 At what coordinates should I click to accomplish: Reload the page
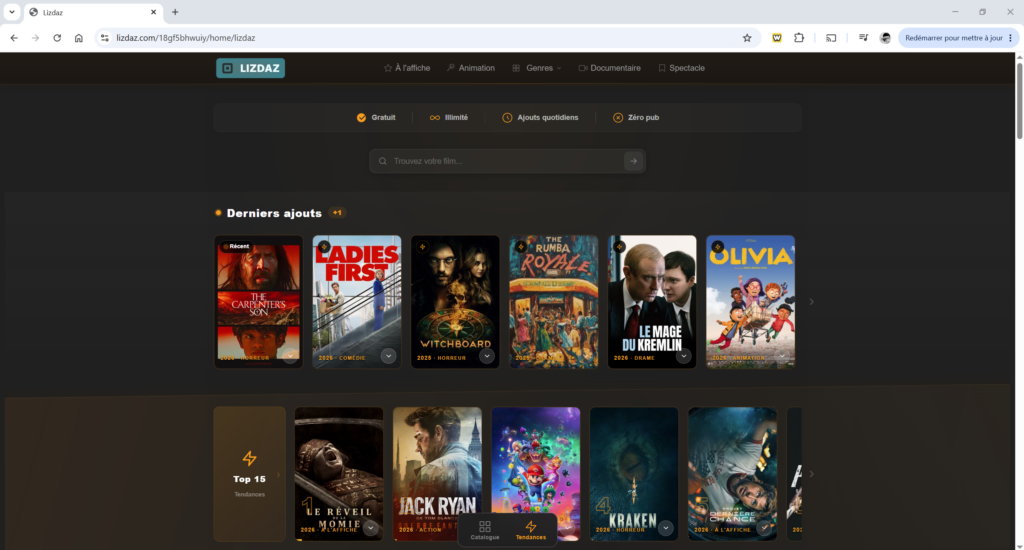[57, 38]
